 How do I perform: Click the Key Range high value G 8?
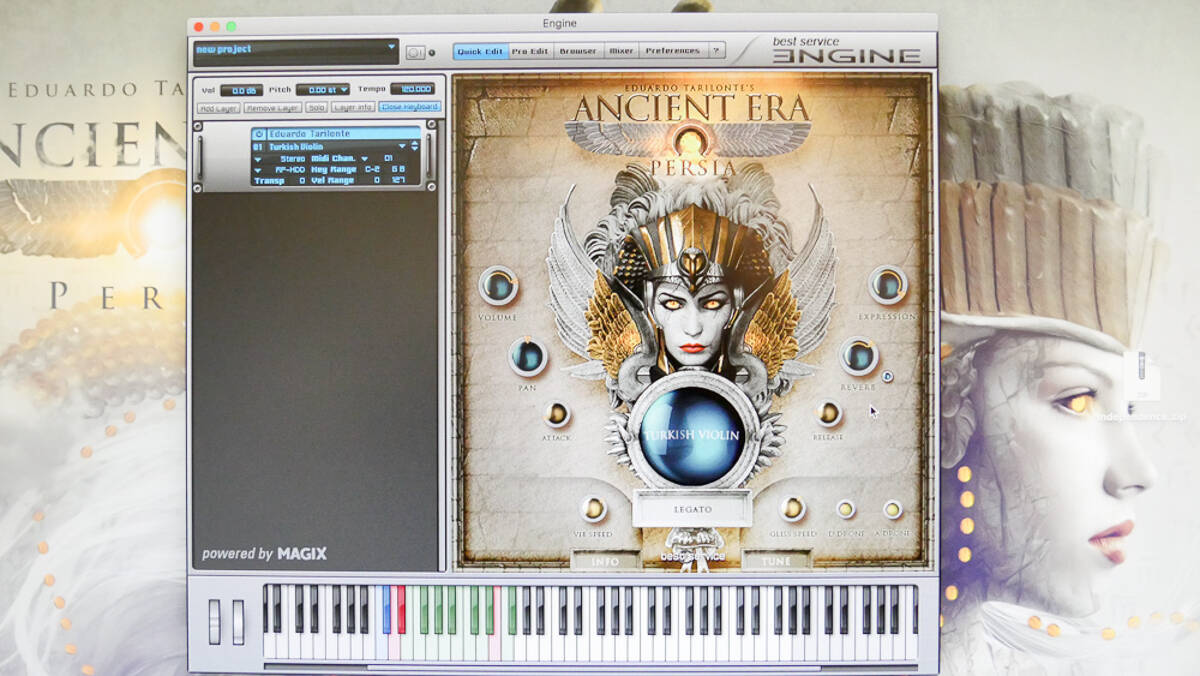pos(398,170)
